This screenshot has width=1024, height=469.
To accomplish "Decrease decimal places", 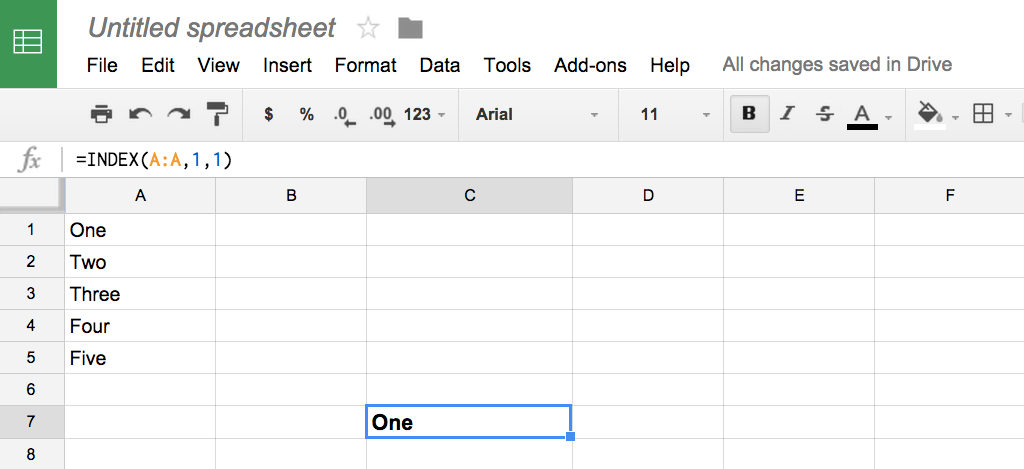I will [x=344, y=115].
